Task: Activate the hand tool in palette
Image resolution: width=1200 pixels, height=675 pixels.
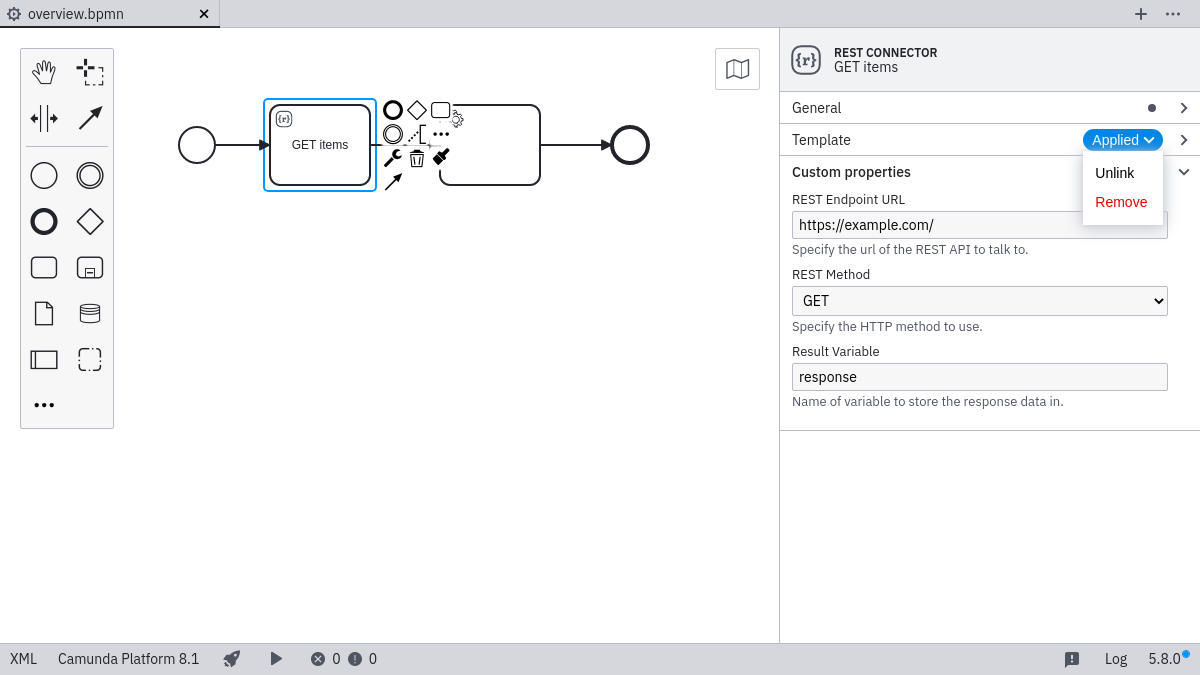Action: pyautogui.click(x=44, y=72)
